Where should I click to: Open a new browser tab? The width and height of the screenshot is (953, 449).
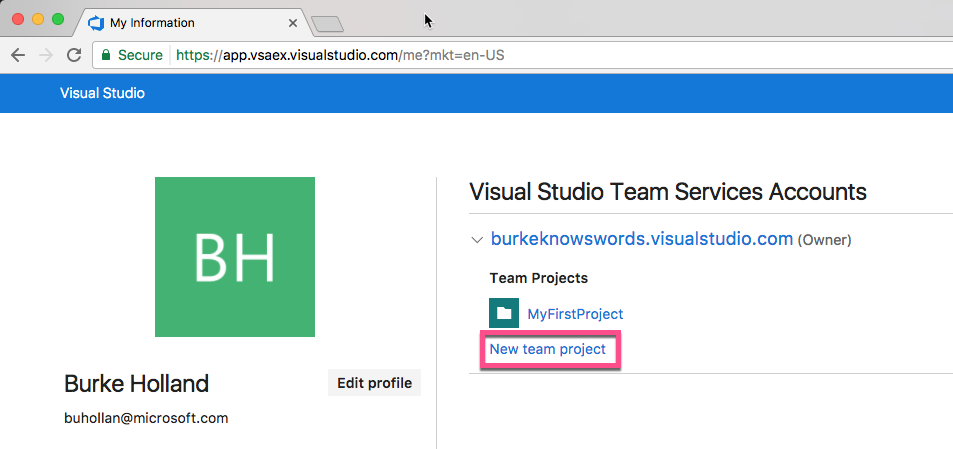tap(327, 23)
